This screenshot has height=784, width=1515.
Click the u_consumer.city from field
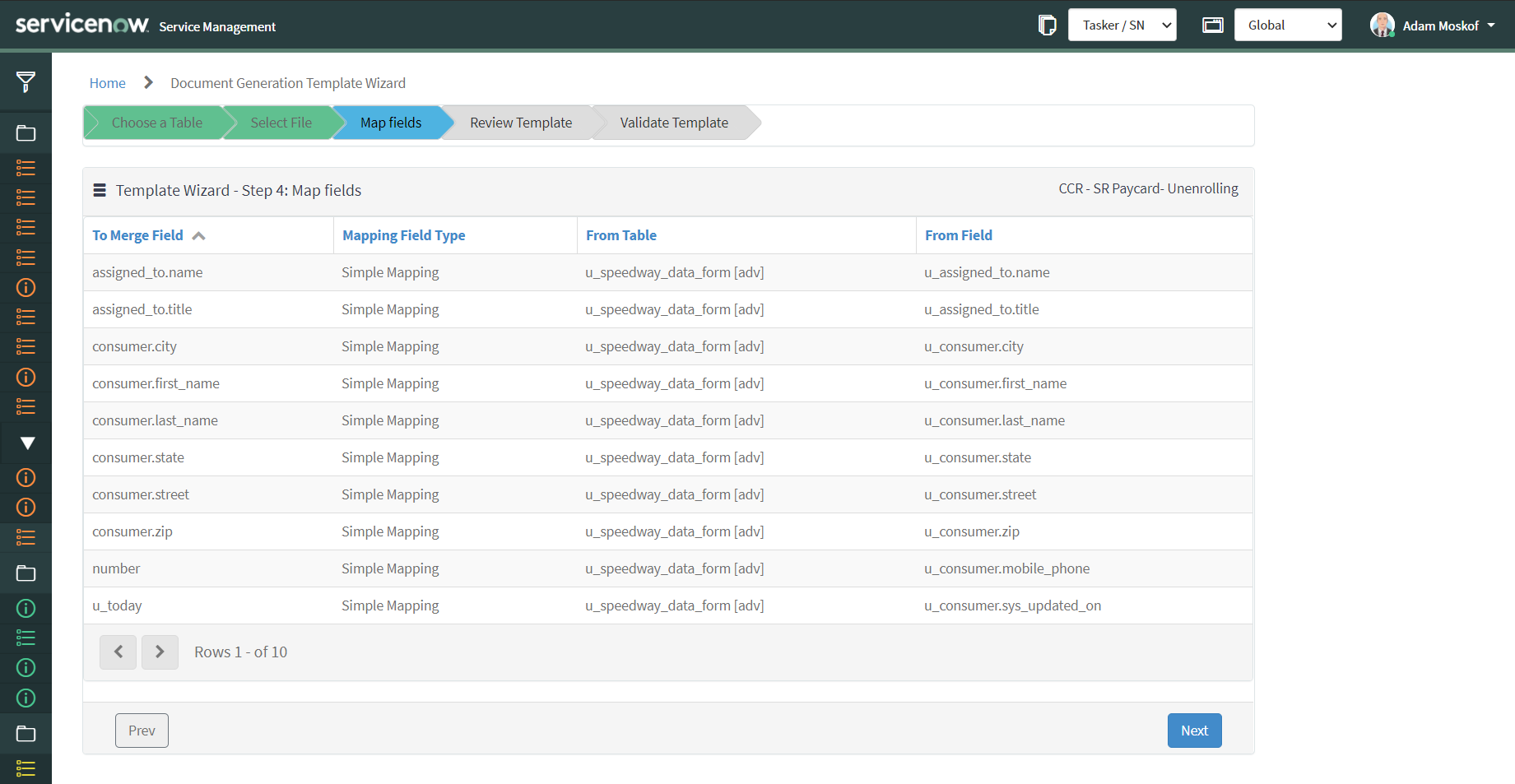click(974, 346)
